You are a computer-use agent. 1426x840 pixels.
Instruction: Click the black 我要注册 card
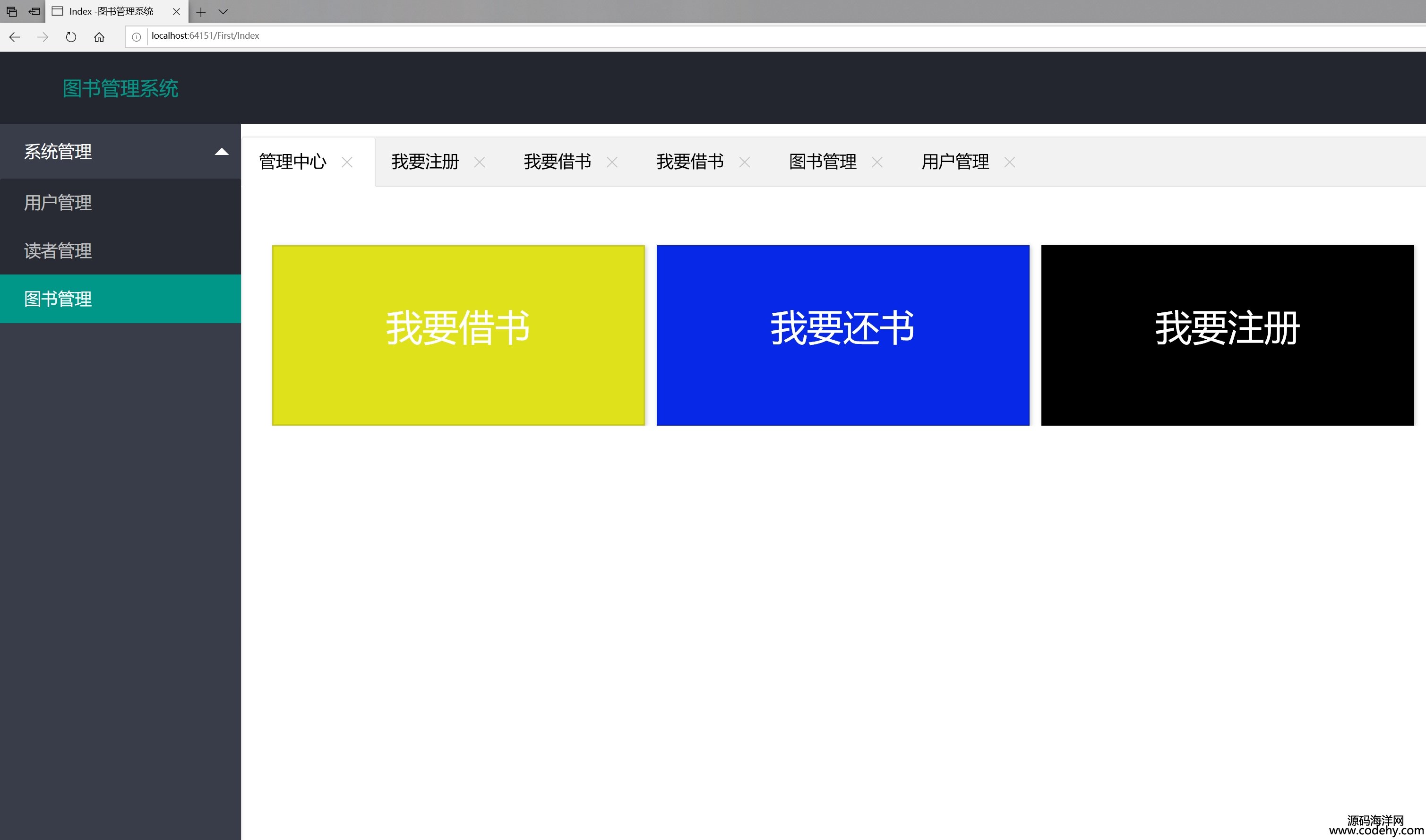(x=1227, y=335)
